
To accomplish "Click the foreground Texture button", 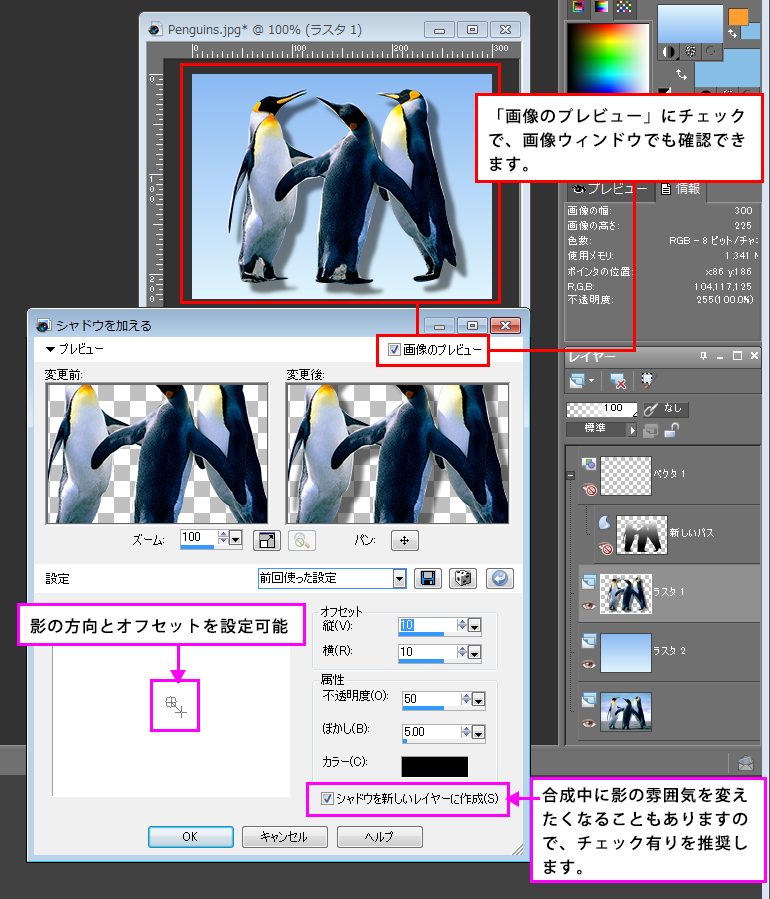I will pyautogui.click(x=690, y=52).
